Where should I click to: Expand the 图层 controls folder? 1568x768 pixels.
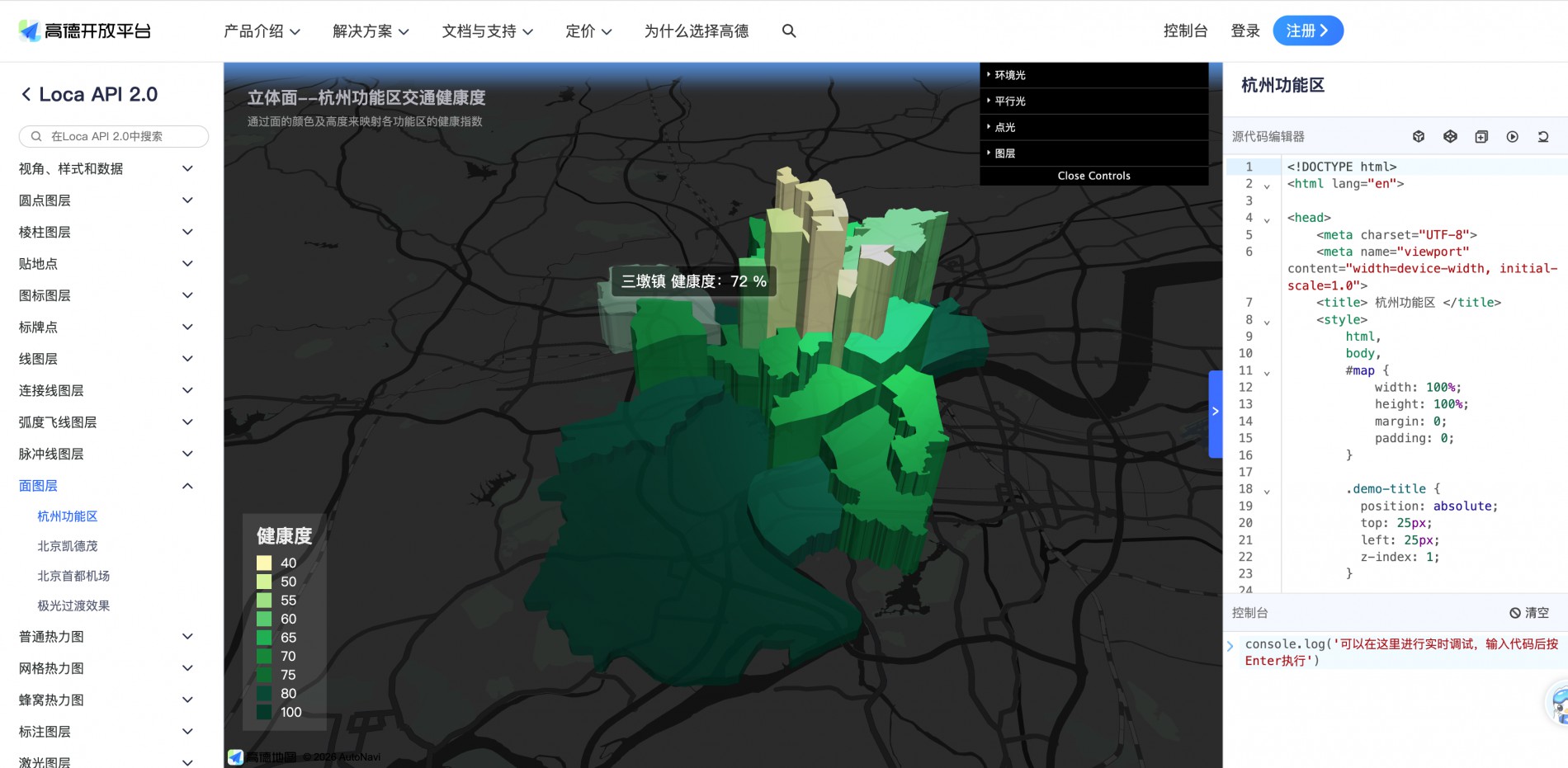click(1005, 153)
